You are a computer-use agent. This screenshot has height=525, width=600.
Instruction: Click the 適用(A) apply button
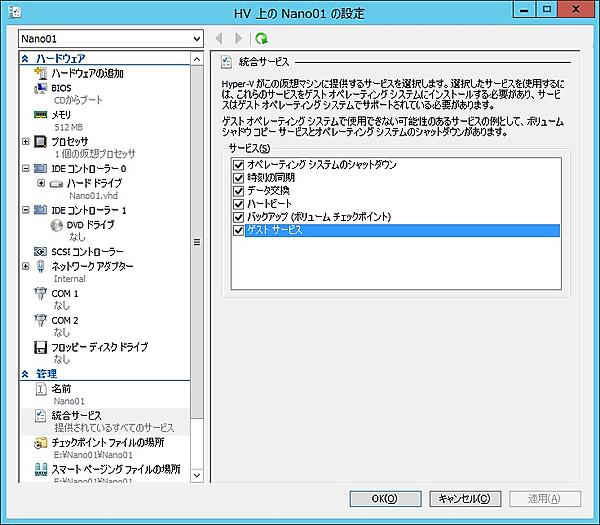545,499
